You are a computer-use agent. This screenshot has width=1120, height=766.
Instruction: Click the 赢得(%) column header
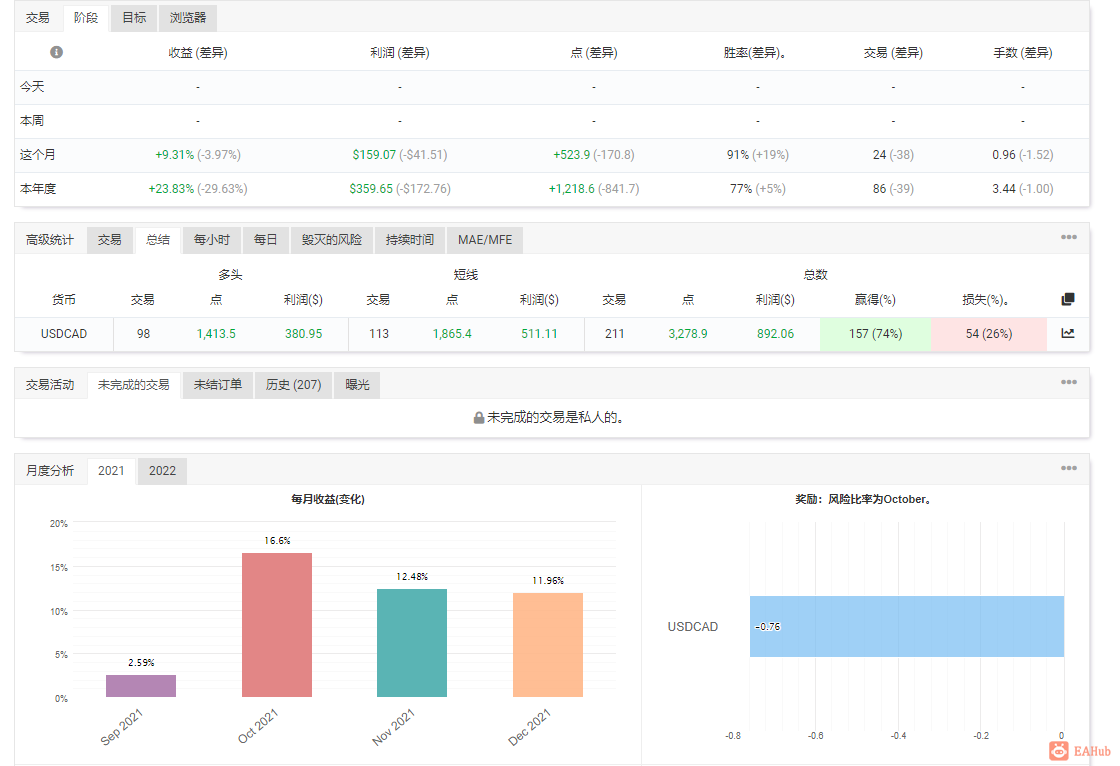point(875,300)
